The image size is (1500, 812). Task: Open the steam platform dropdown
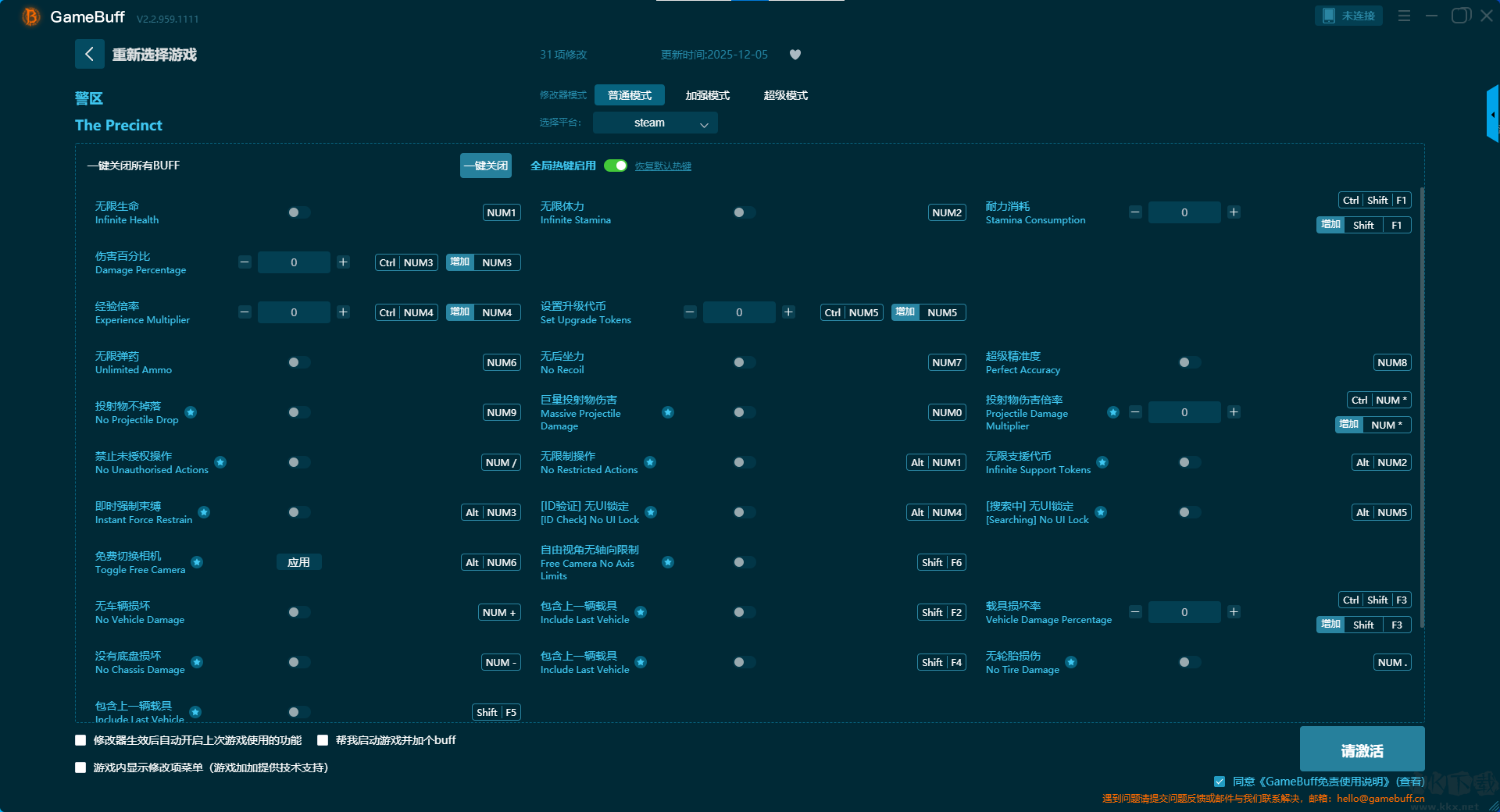point(655,123)
